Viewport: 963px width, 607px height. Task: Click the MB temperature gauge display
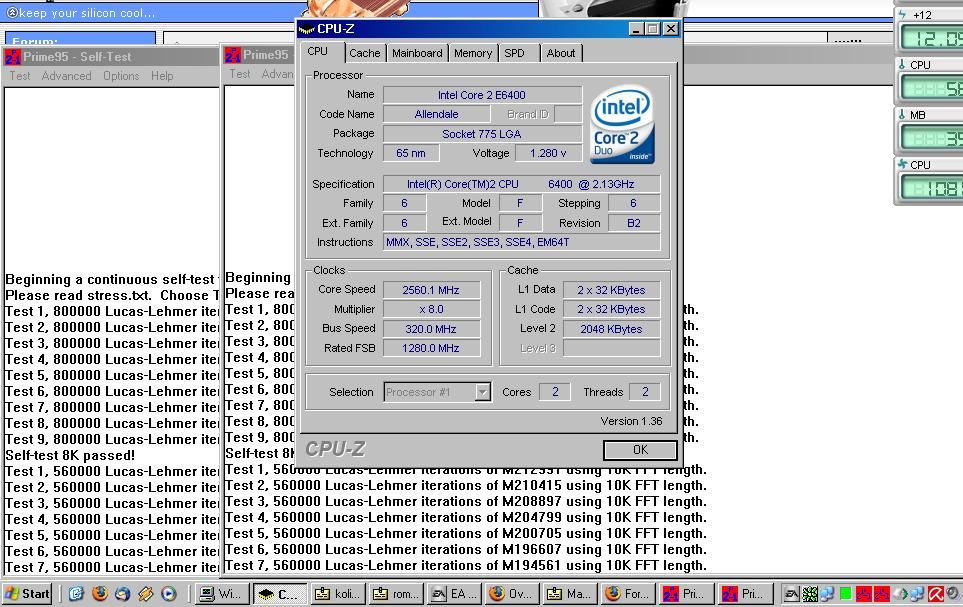(931, 138)
